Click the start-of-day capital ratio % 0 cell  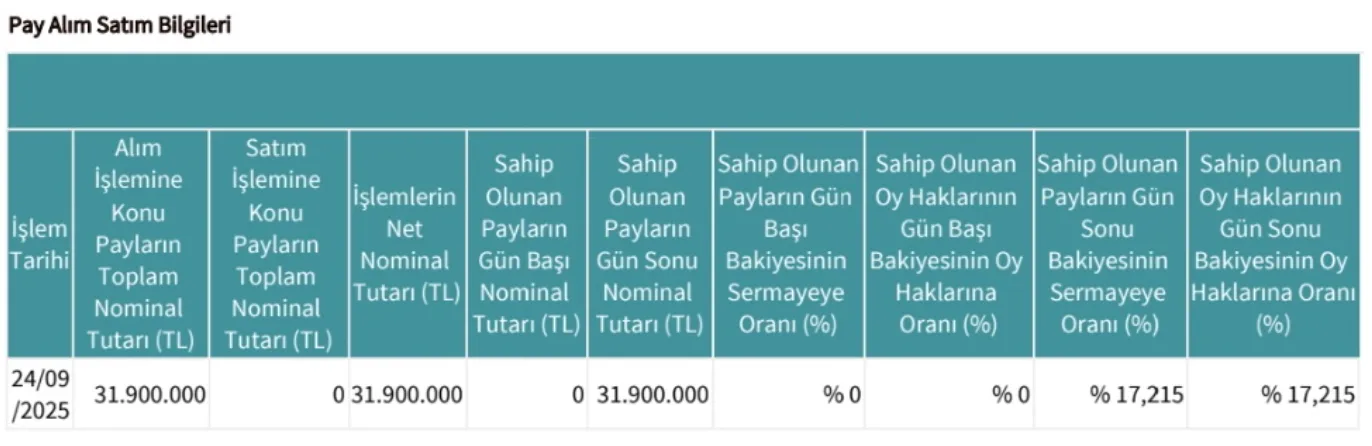coord(788,394)
